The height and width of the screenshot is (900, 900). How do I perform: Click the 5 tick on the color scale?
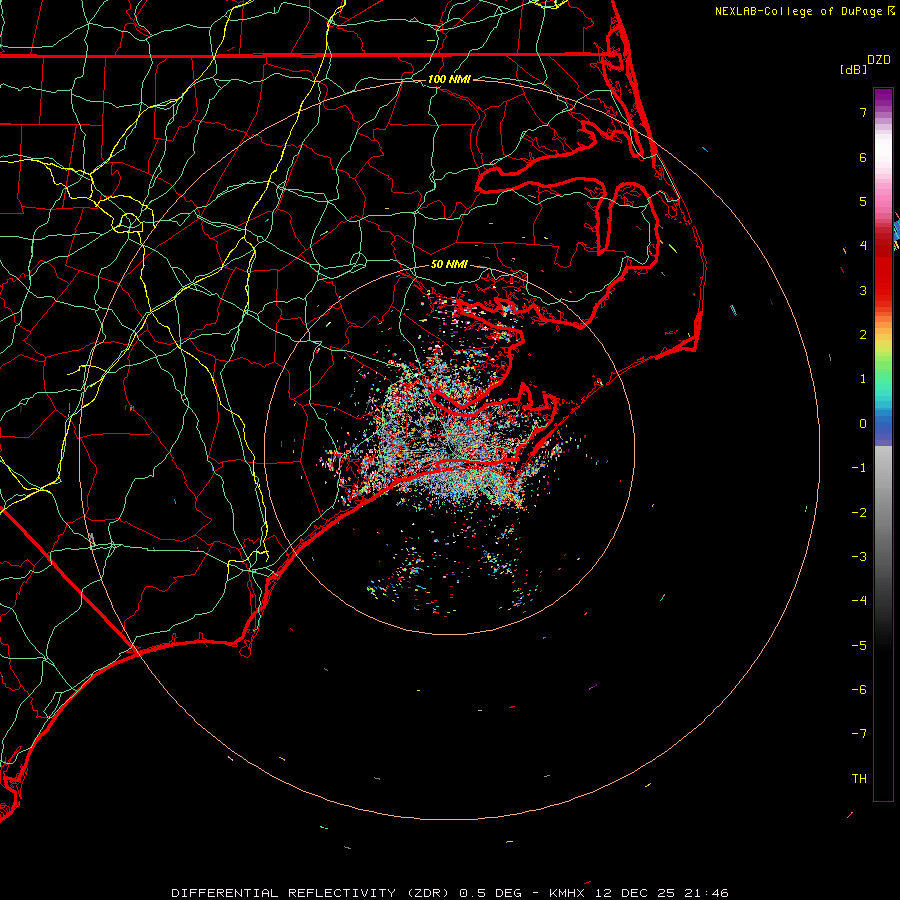(x=862, y=202)
